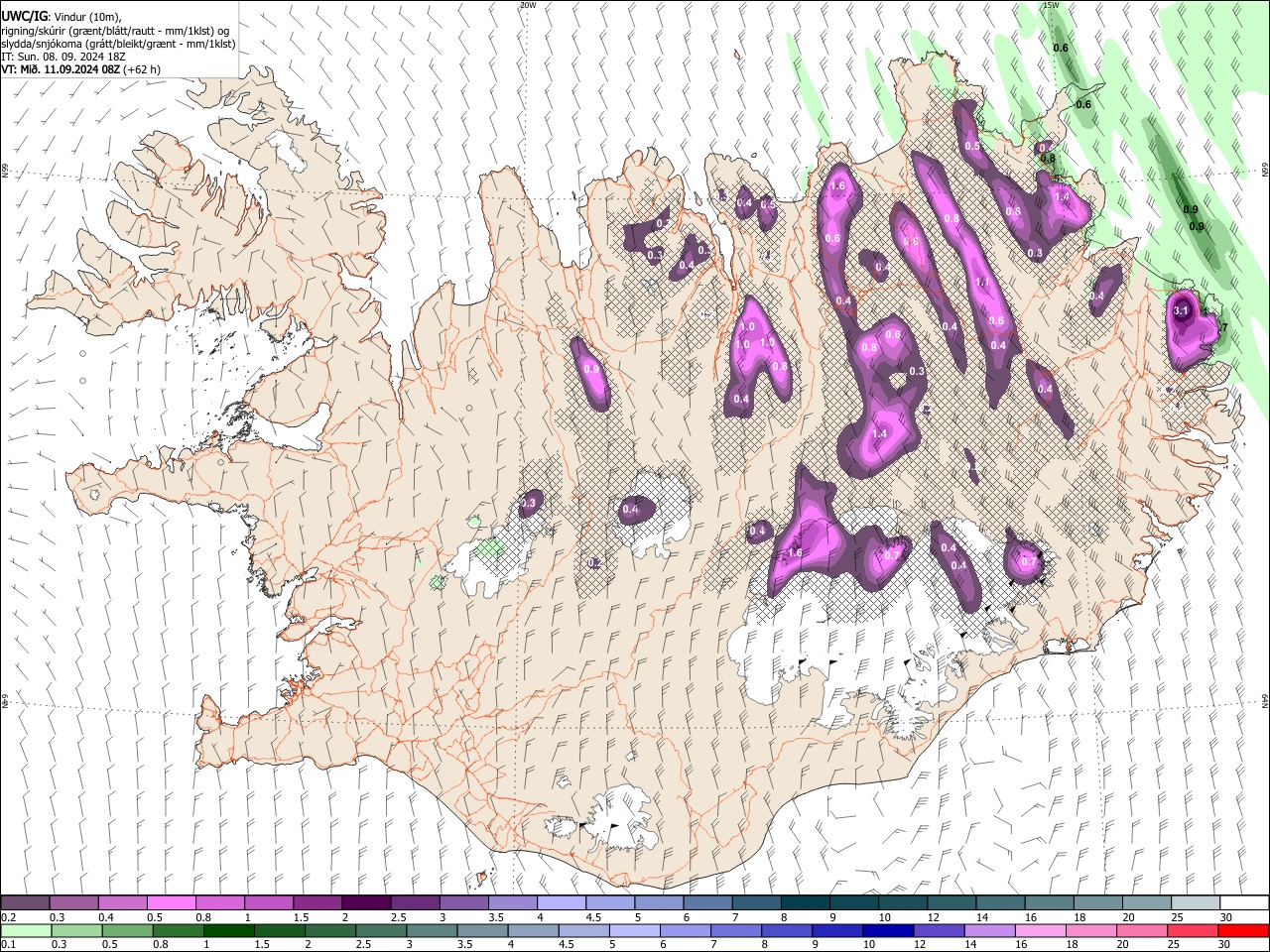Select the 'slydda/snjókoma' snow legend description line

click(x=118, y=44)
